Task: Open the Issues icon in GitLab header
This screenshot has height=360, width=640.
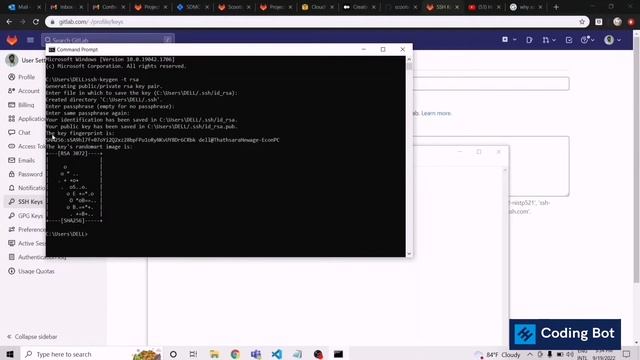Action: click(529, 40)
